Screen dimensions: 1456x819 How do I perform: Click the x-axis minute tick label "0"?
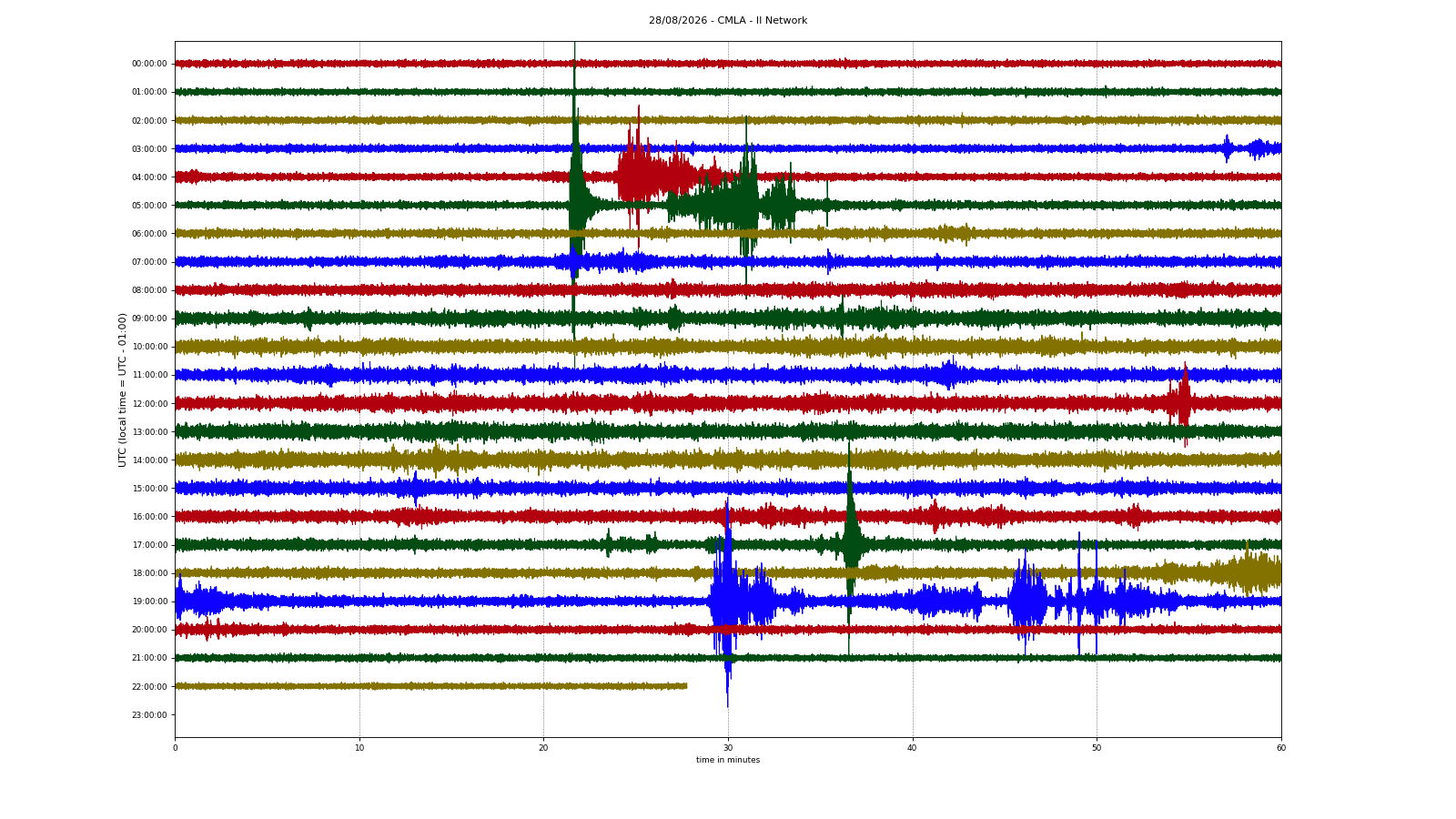pyautogui.click(x=176, y=748)
